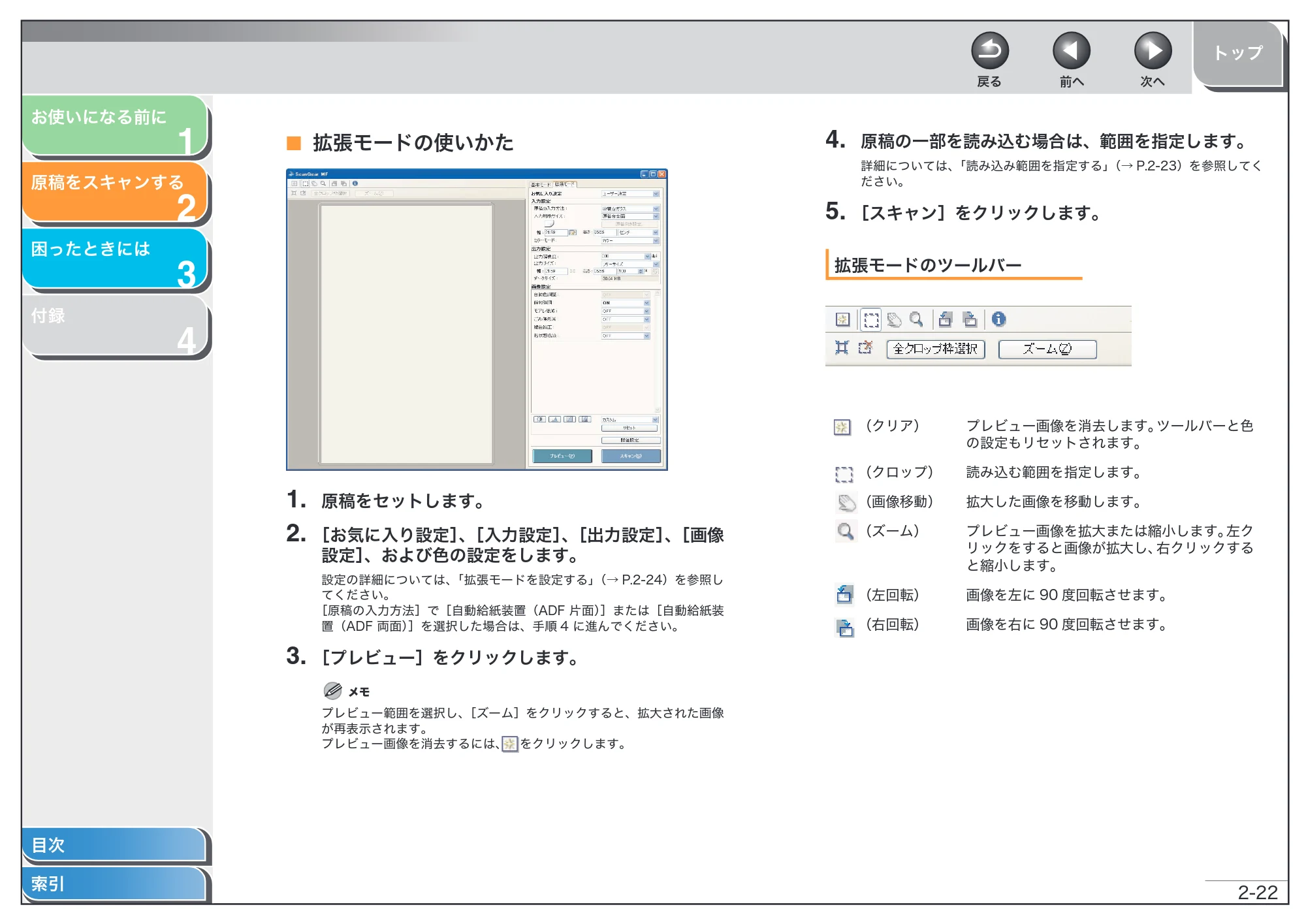This screenshot has width=1306, height=924.
Task: Follow the P.2-23 page reference link
Action: tap(1159, 166)
